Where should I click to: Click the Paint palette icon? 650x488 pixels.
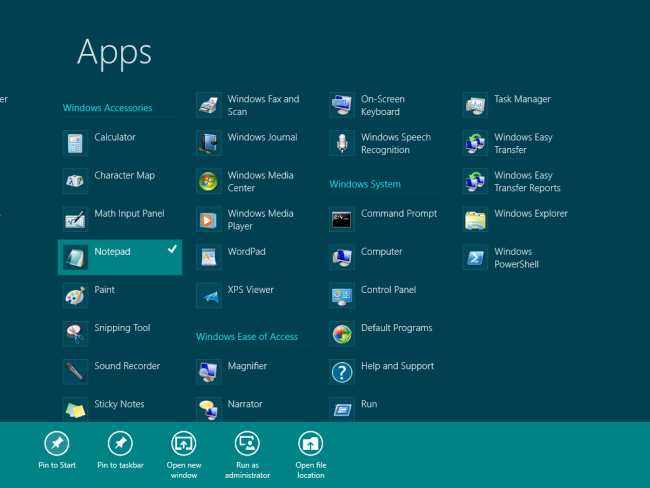click(x=75, y=296)
